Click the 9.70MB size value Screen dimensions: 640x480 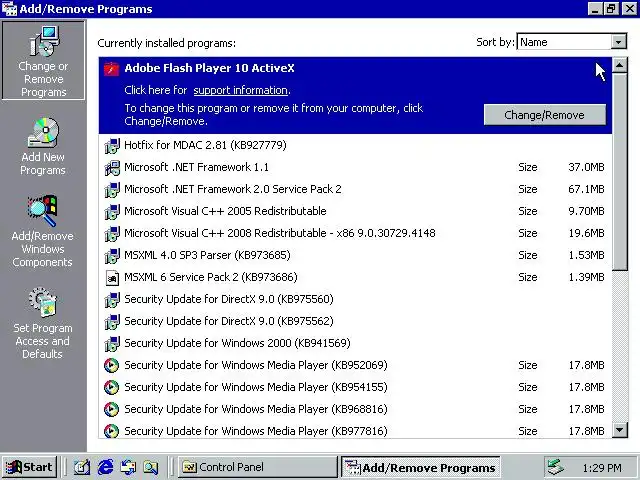point(586,211)
